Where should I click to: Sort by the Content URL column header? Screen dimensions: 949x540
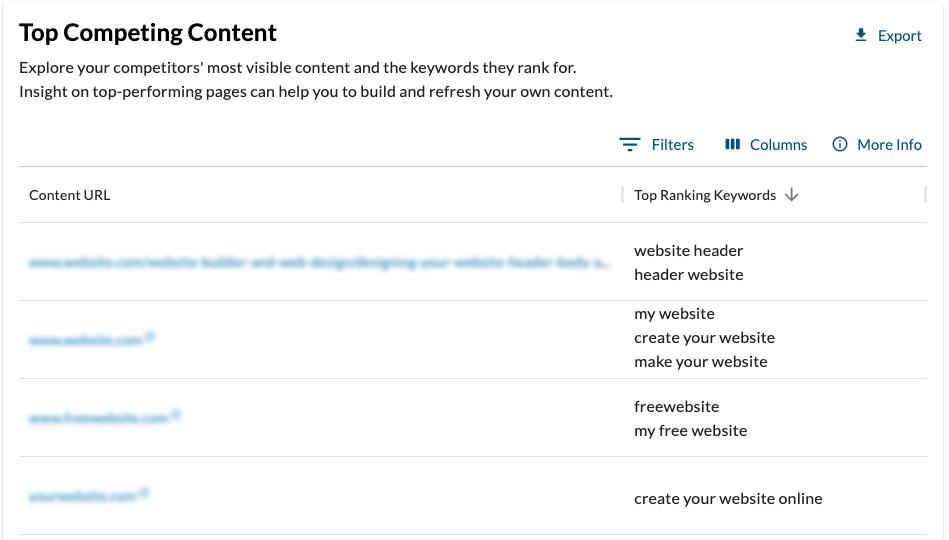[x=70, y=195]
